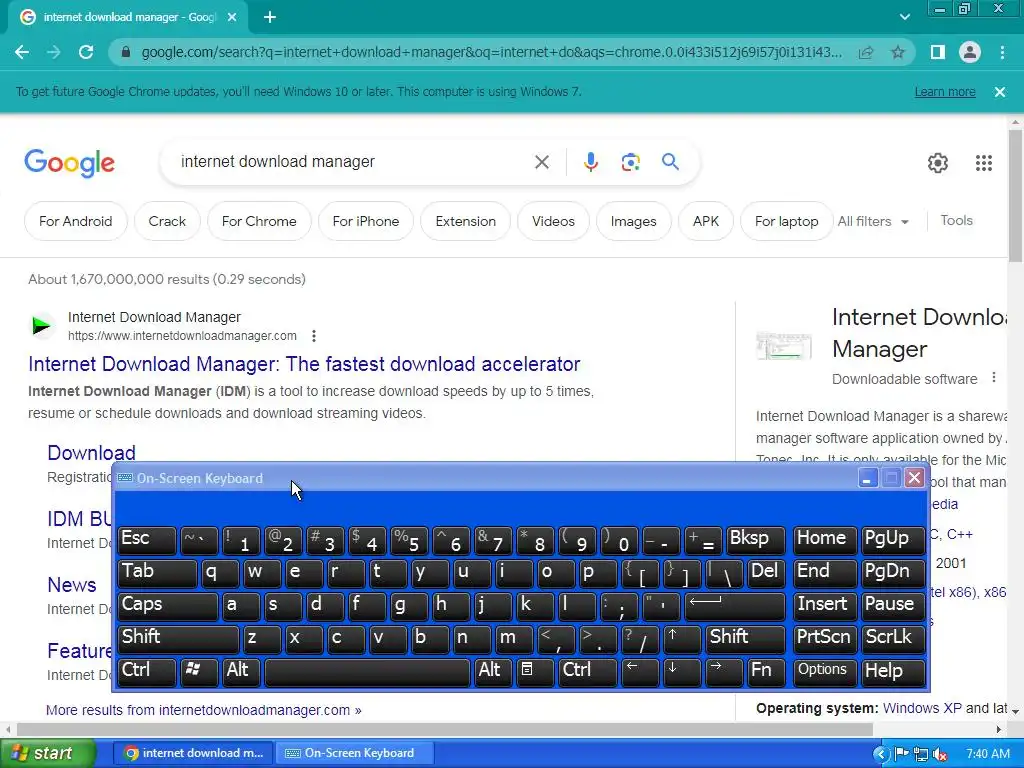This screenshot has height=768, width=1024.
Task: Open the Chrome three-dot menu
Action: (x=1002, y=52)
